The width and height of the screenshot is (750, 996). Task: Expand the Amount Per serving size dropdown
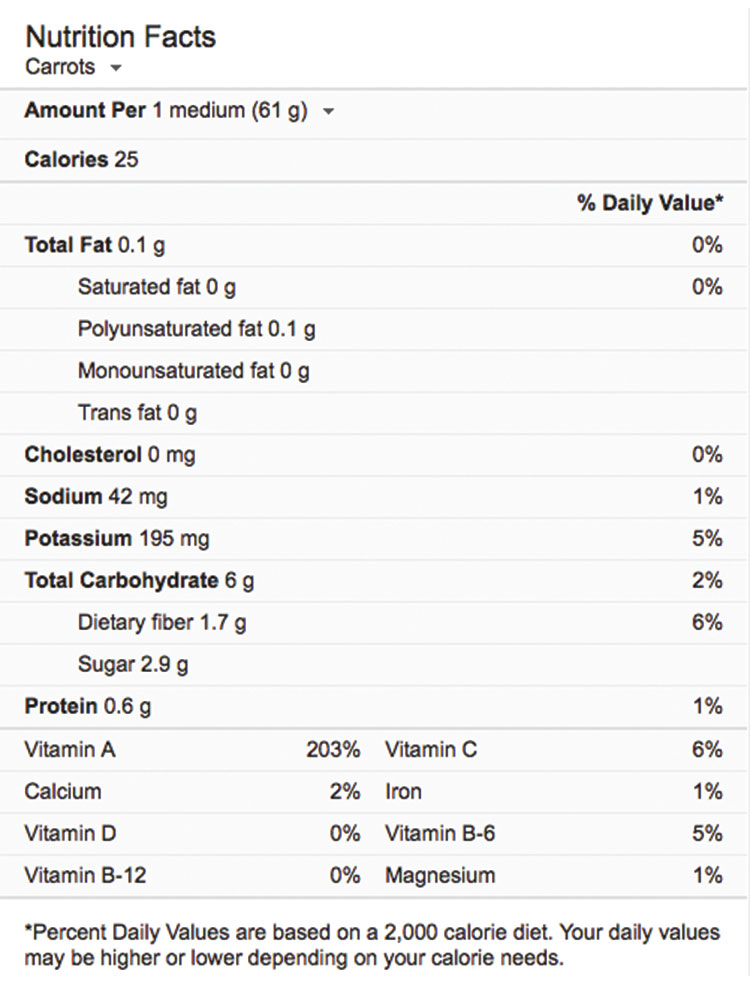(328, 111)
